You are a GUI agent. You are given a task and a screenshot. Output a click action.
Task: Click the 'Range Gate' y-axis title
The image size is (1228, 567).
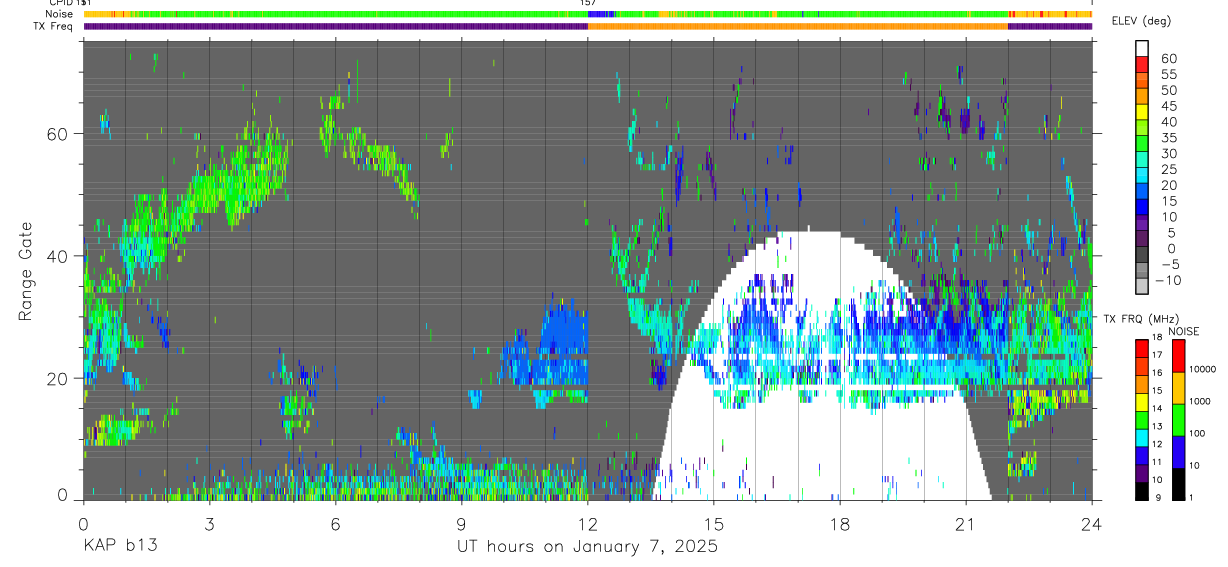(26, 271)
